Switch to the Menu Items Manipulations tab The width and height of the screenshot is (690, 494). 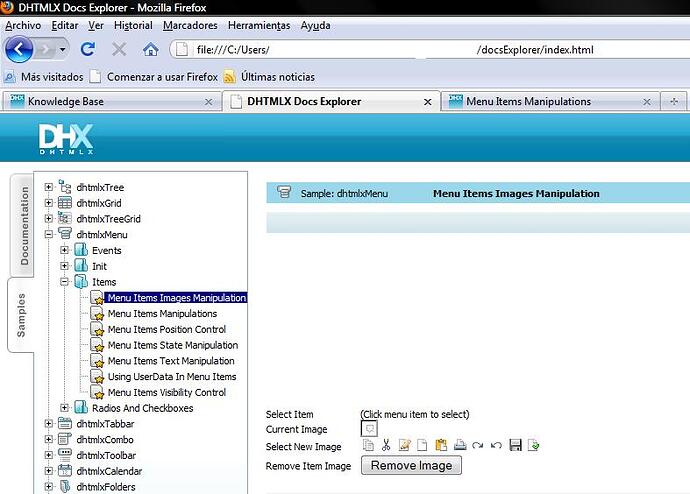point(550,102)
